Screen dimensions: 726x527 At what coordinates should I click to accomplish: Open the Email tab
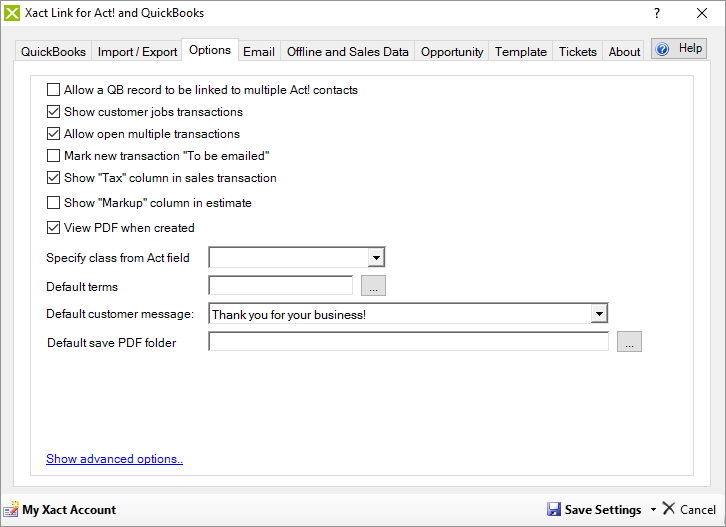click(x=259, y=51)
